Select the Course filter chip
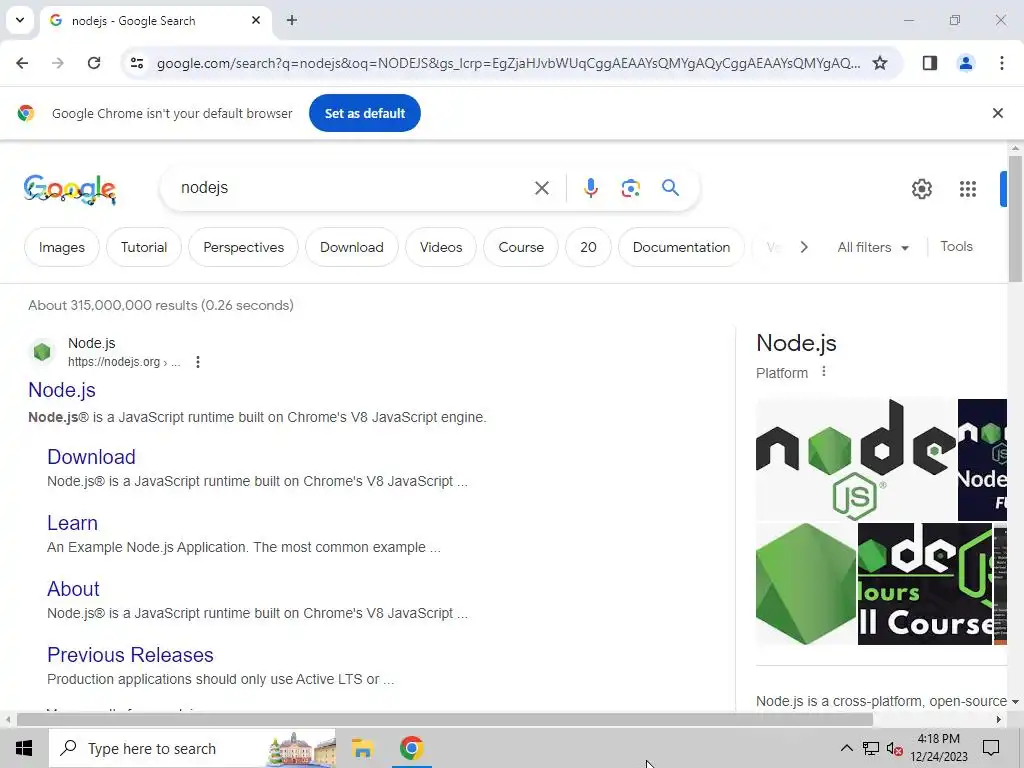 (520, 247)
